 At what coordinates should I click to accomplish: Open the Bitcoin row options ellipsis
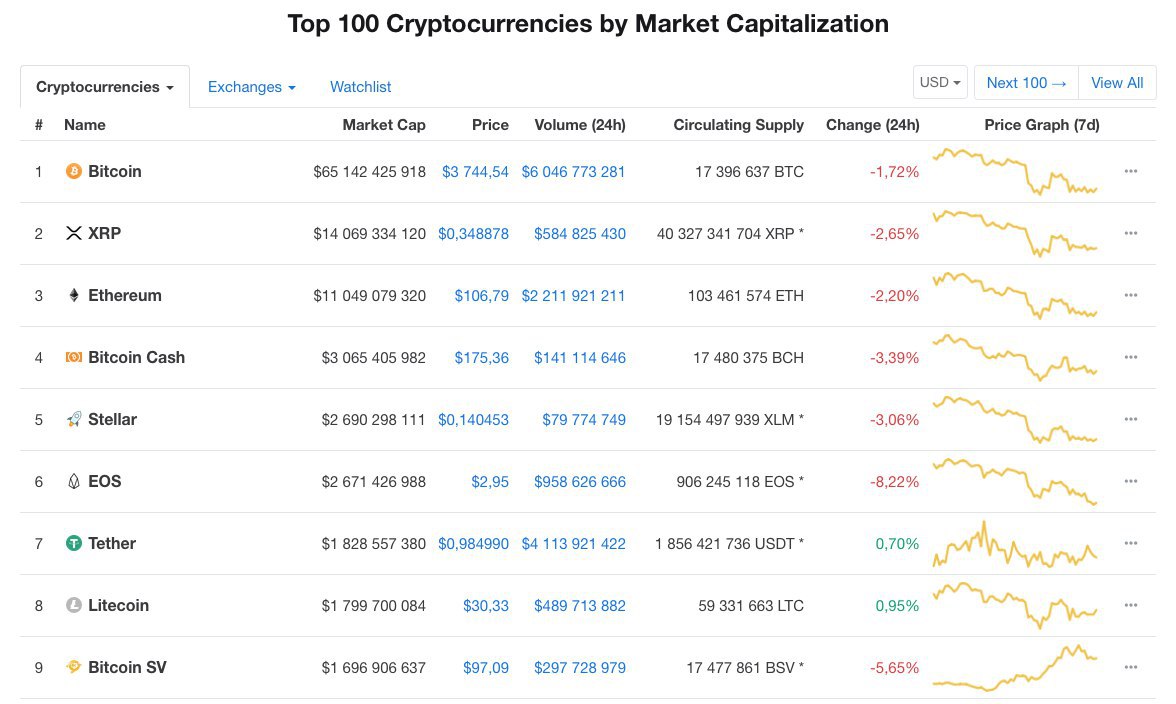coord(1131,172)
